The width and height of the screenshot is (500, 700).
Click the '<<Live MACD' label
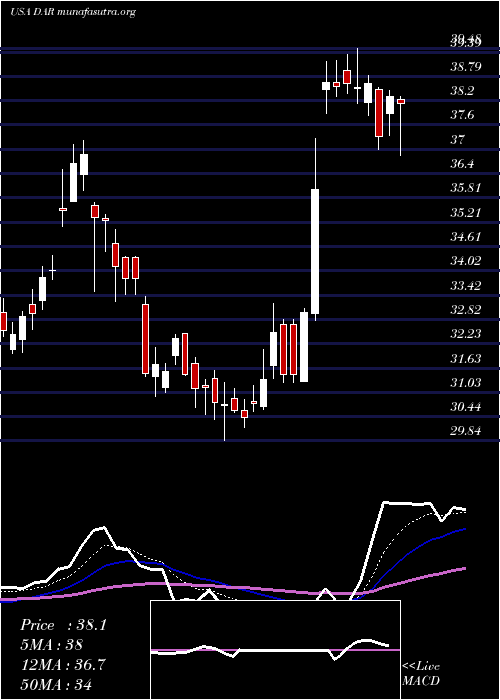tap(421, 674)
